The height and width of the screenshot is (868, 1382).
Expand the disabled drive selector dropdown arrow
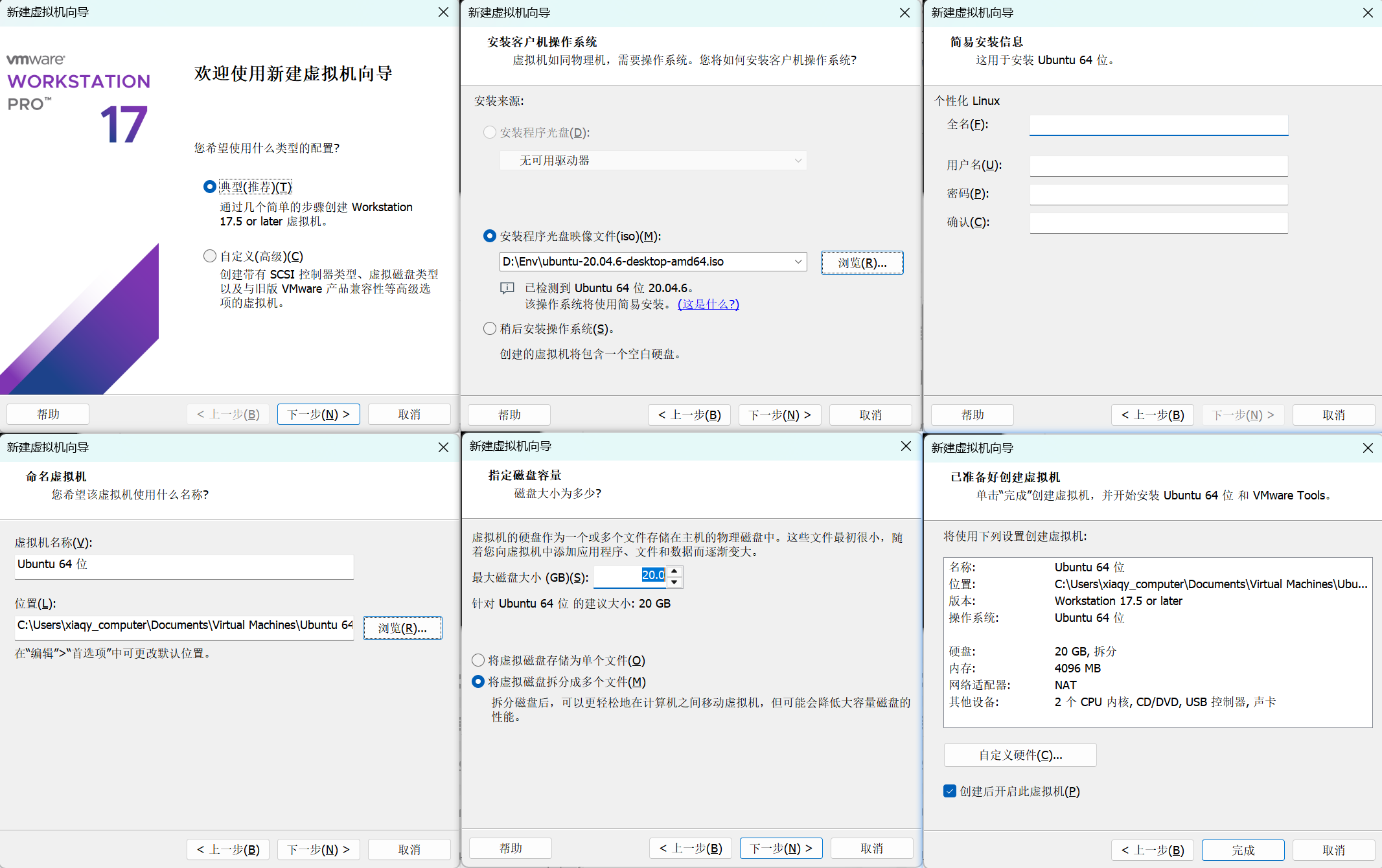(798, 161)
